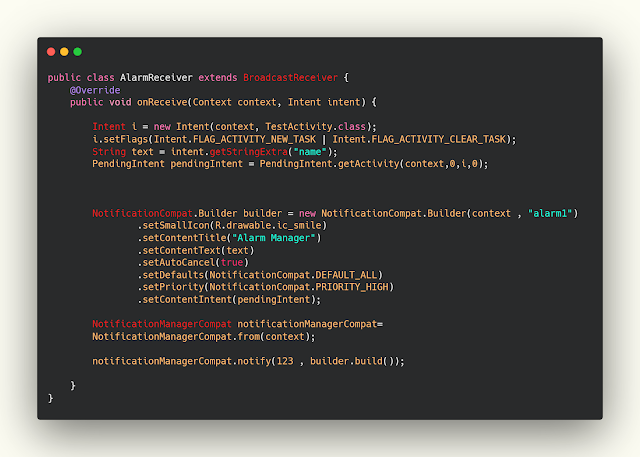
Task: Click the setSmallIcon line
Action: 232,225
